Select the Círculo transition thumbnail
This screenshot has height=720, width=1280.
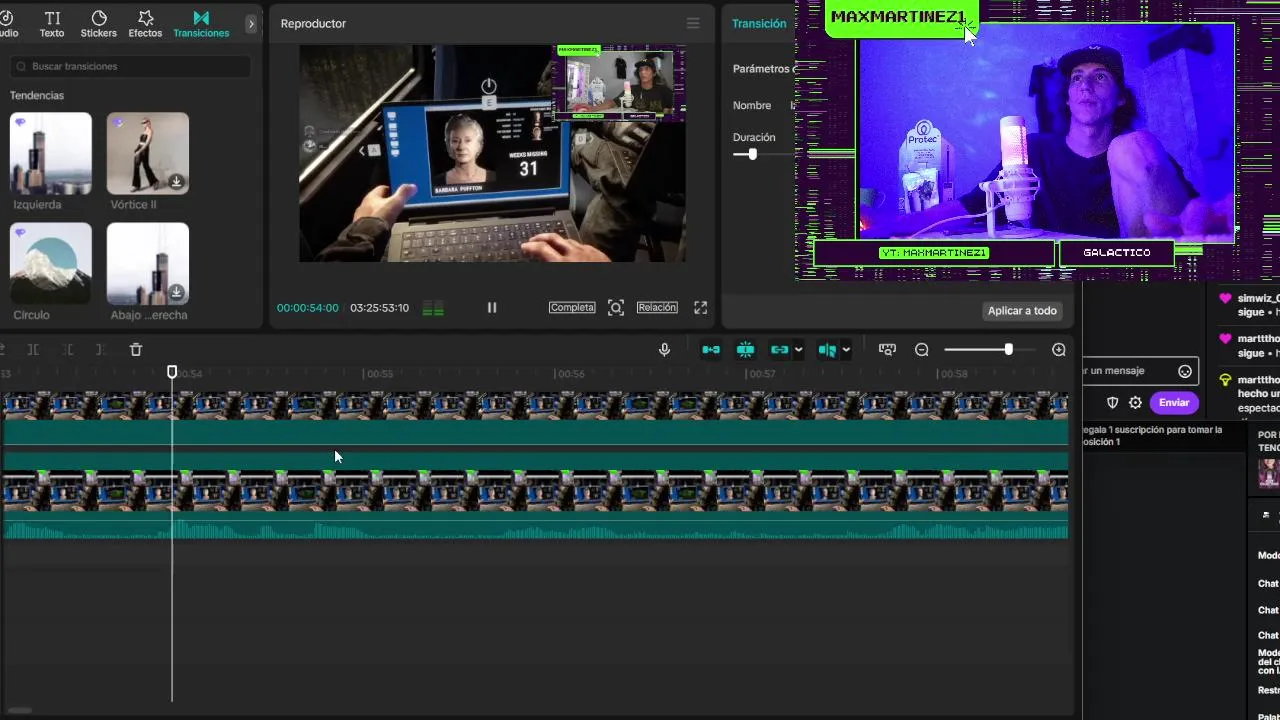[50, 264]
